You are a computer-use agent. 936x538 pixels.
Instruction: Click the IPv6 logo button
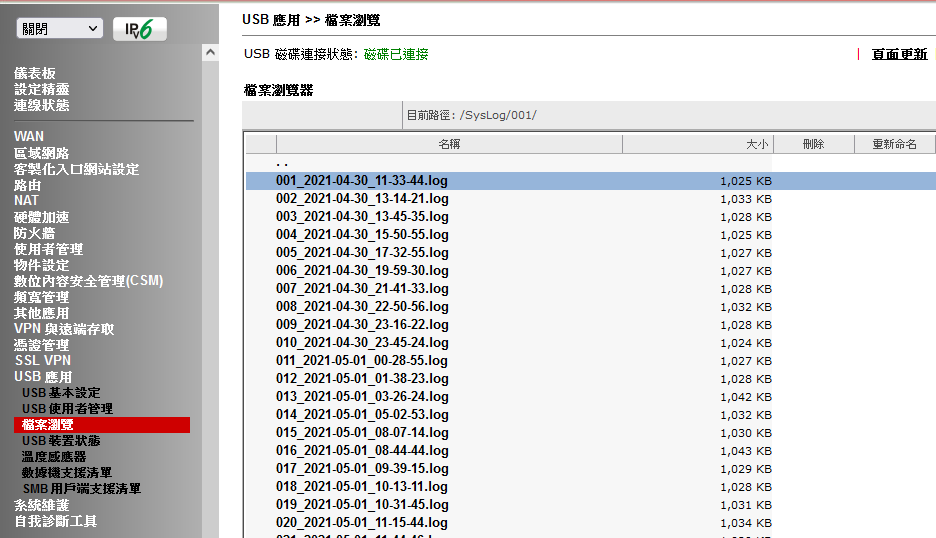(x=139, y=29)
